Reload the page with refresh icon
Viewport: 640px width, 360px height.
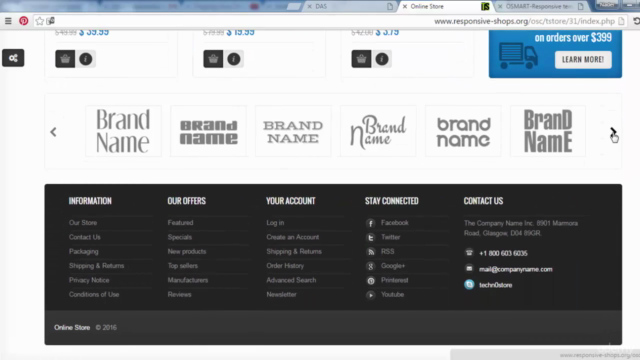636,21
